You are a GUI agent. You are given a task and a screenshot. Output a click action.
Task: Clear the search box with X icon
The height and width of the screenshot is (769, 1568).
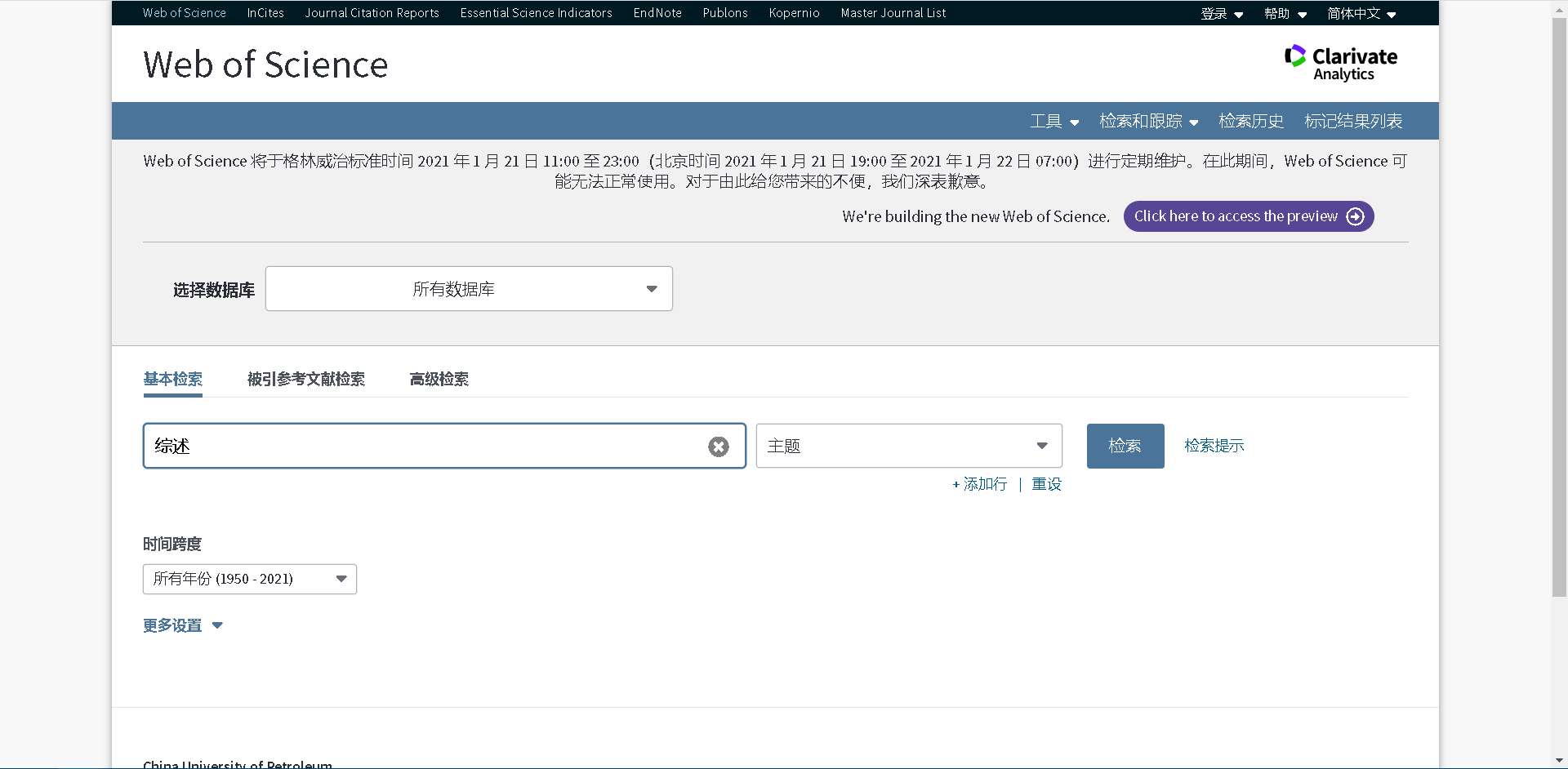(718, 447)
